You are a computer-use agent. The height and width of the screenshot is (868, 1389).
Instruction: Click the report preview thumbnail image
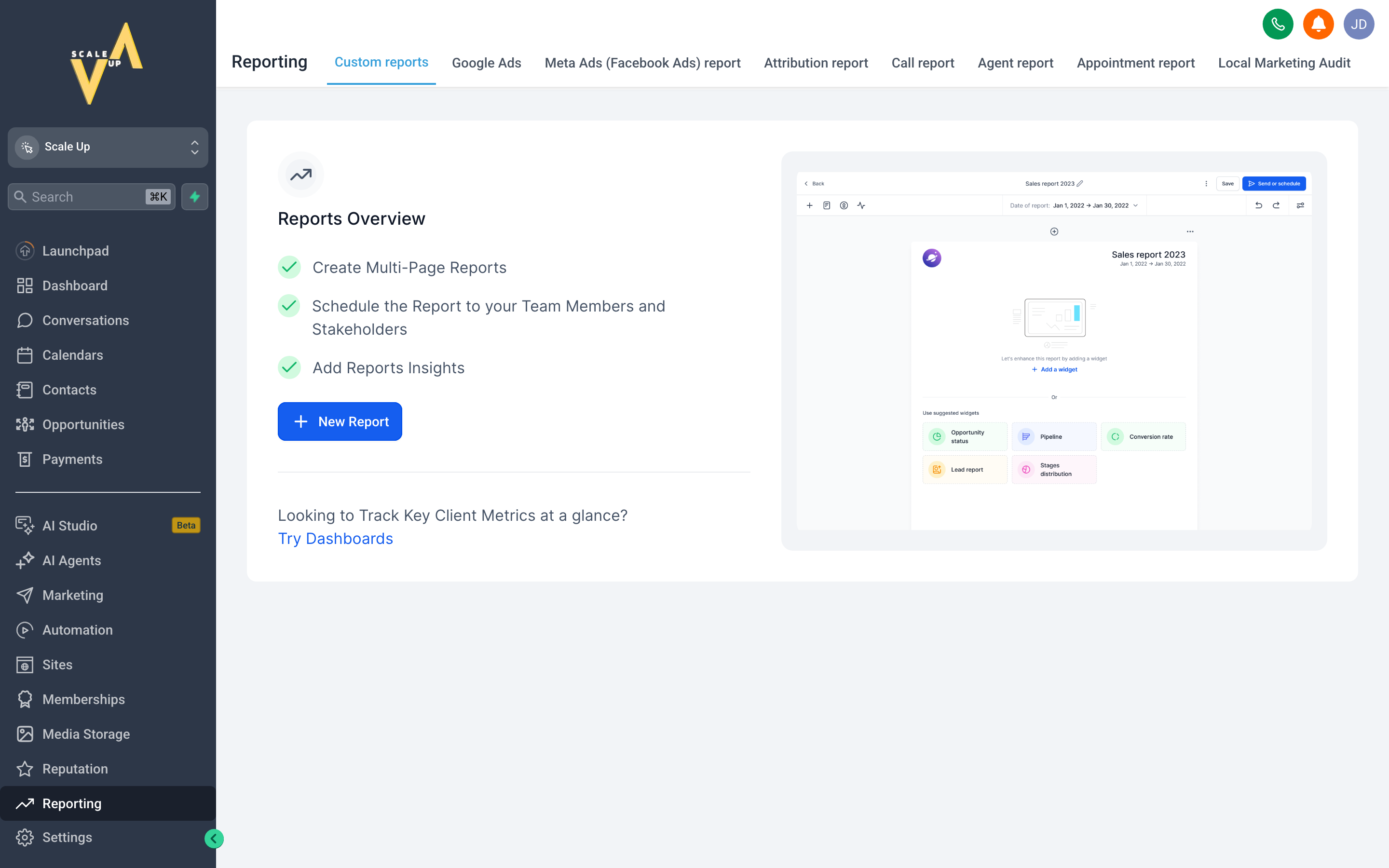click(x=1054, y=351)
